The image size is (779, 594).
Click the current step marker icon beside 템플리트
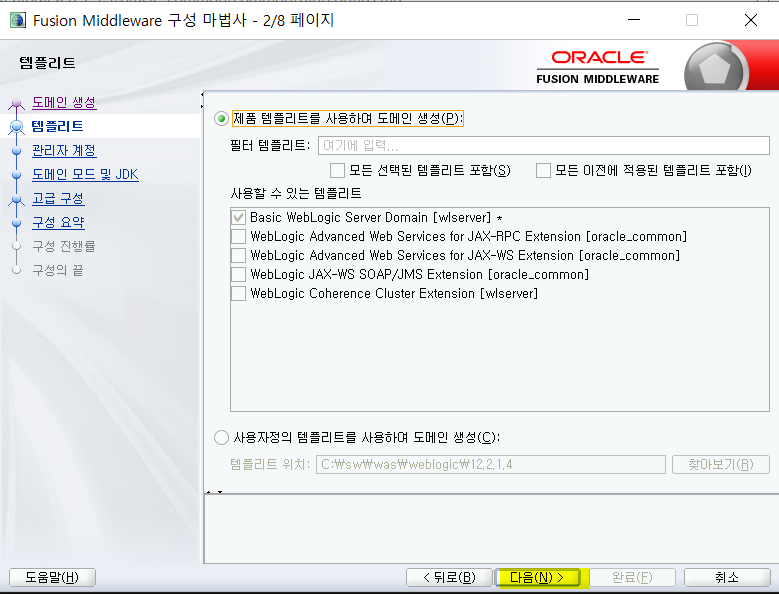pyautogui.click(x=16, y=127)
